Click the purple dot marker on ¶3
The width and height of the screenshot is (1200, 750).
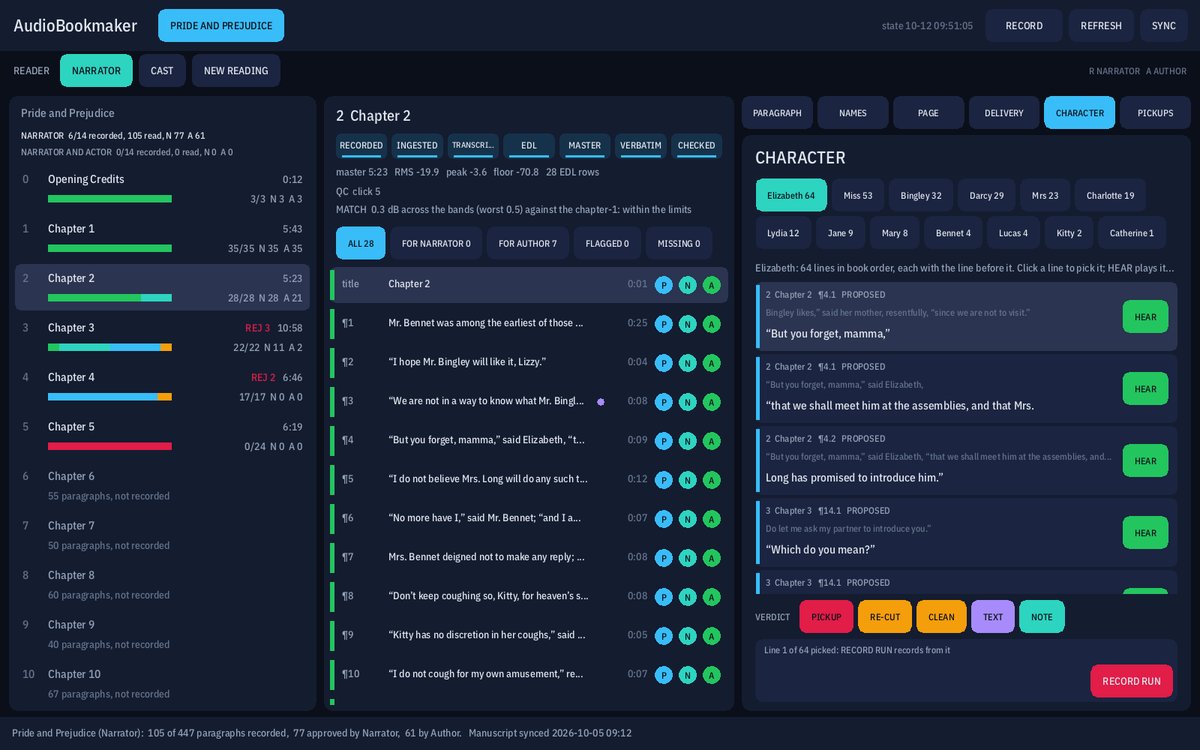600,401
